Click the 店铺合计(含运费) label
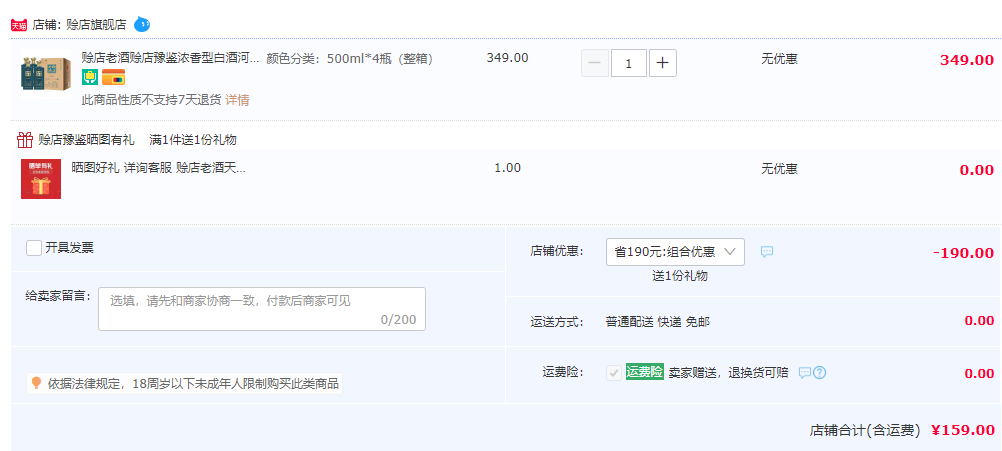This screenshot has width=1002, height=451. click(x=865, y=430)
